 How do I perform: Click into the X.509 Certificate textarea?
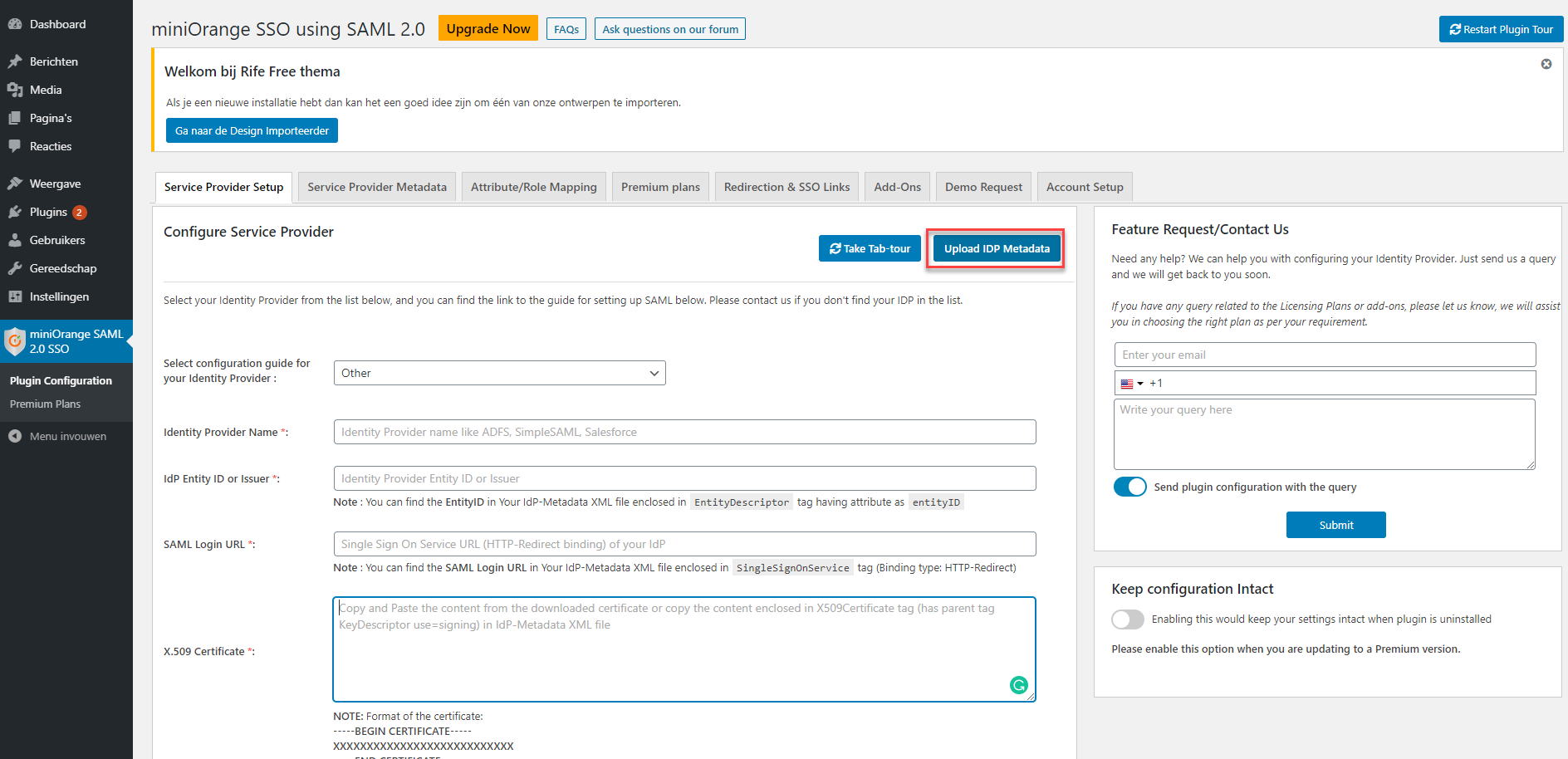coord(684,649)
